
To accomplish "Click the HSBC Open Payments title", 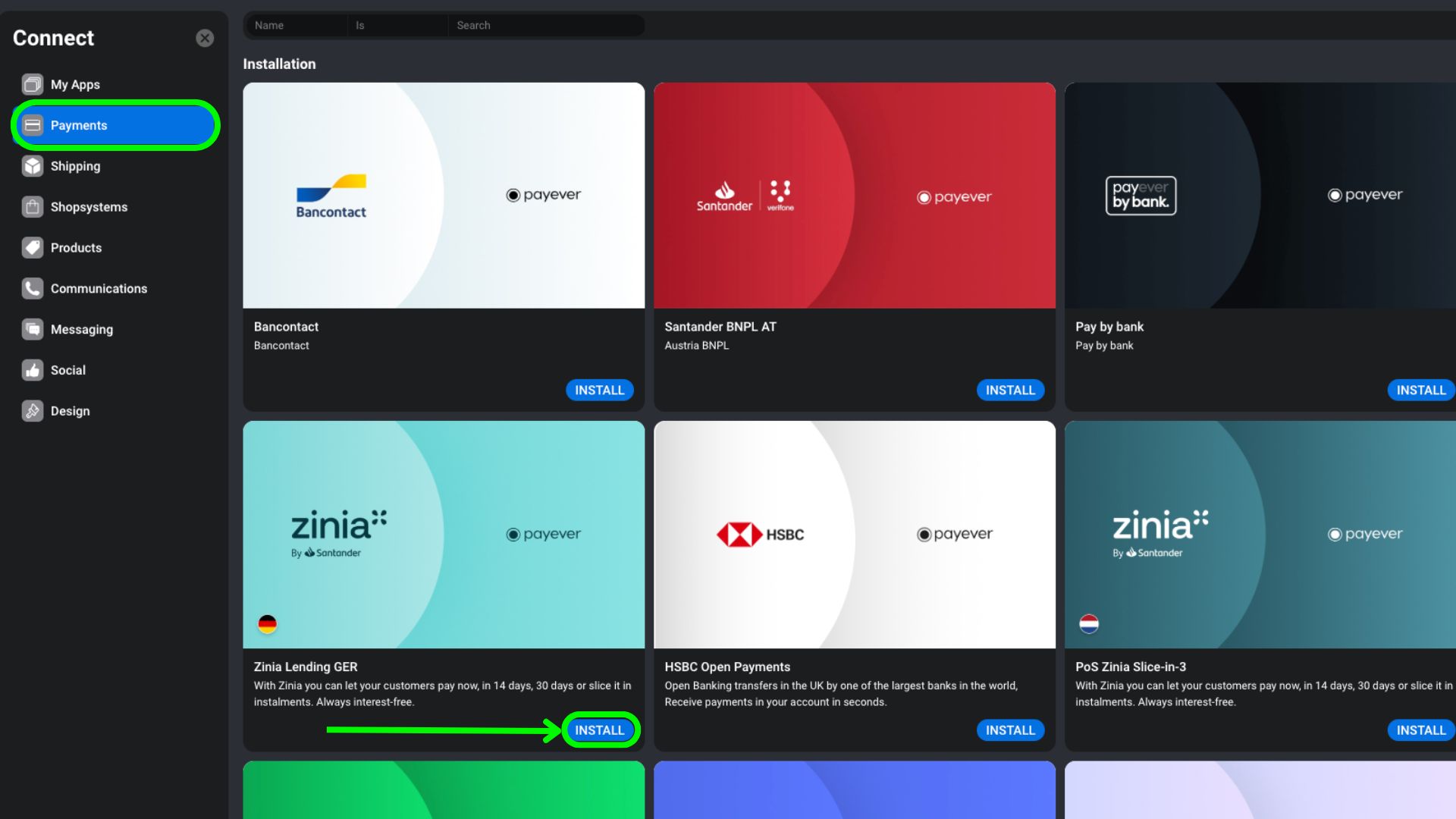I will 727,667.
